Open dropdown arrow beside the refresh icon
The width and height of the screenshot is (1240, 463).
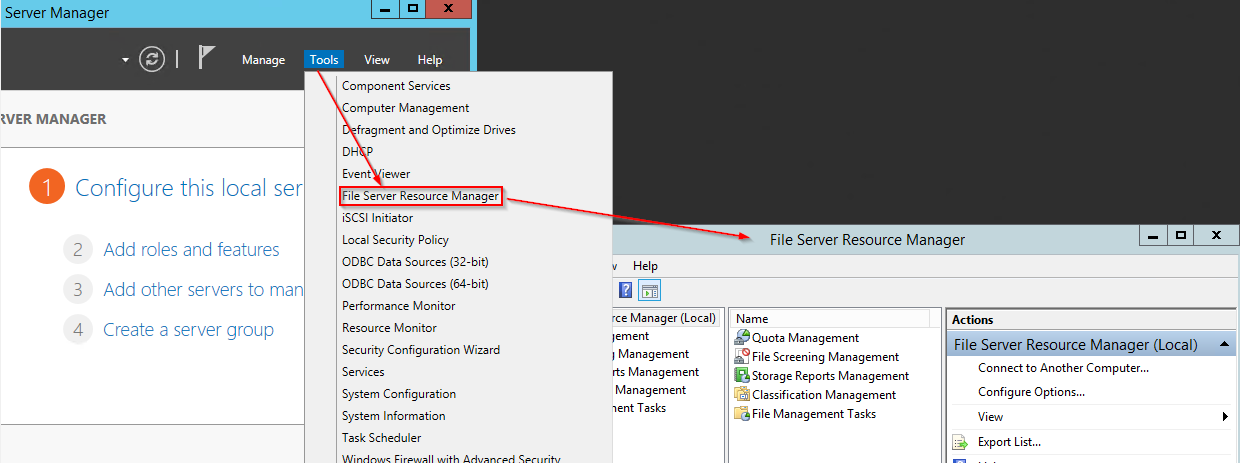(x=125, y=60)
